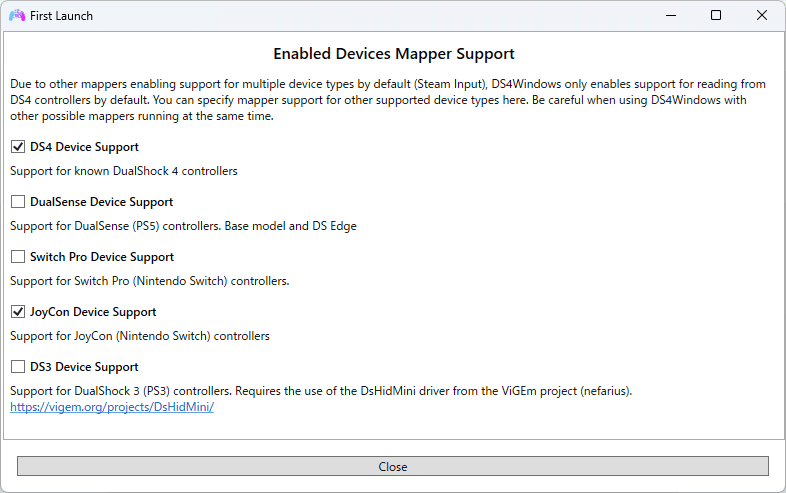
Task: Click "Support for known DualShock 4 controllers" text
Action: point(124,171)
